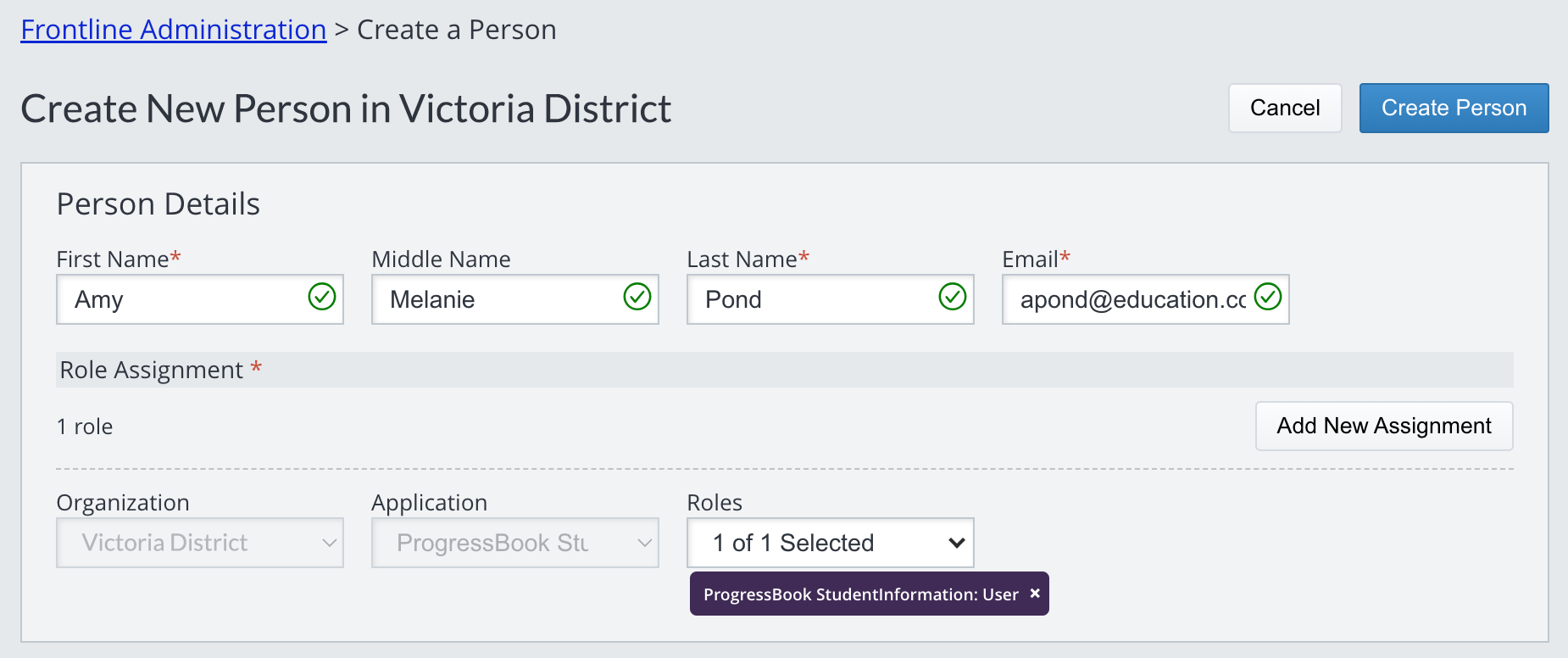This screenshot has width=1568, height=658.
Task: Click the ProgressBook StudentInformation: User tag text
Action: pyautogui.click(x=861, y=594)
